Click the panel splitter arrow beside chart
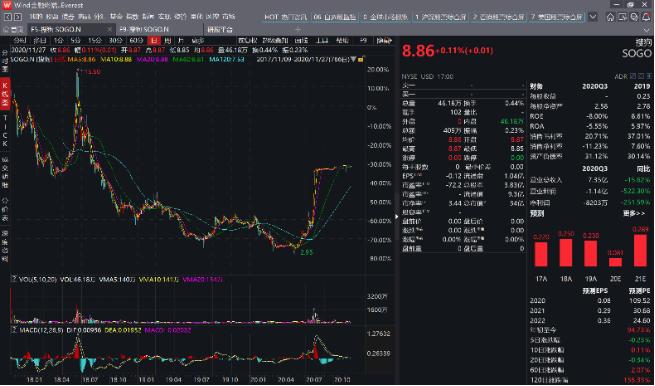Viewport: 655px width, 386px height. click(397, 216)
